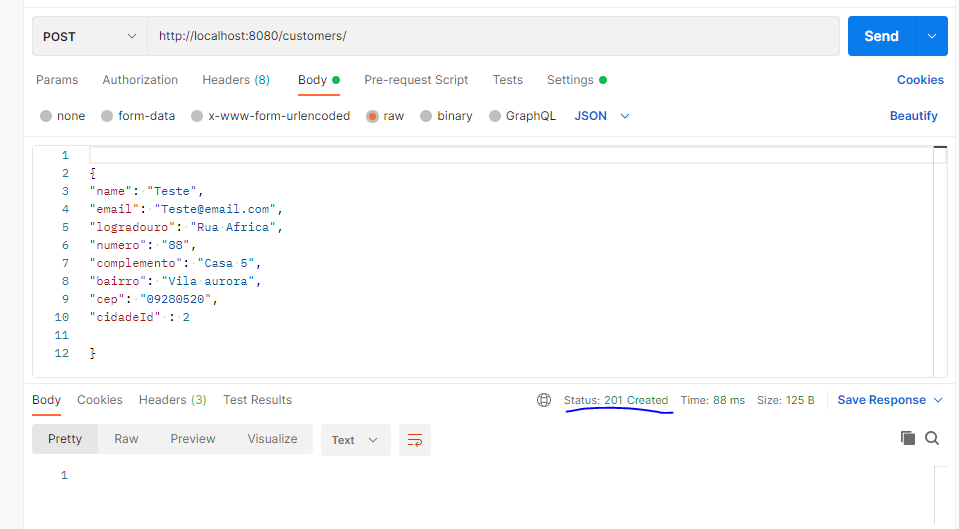Select the raw body type

tap(385, 116)
